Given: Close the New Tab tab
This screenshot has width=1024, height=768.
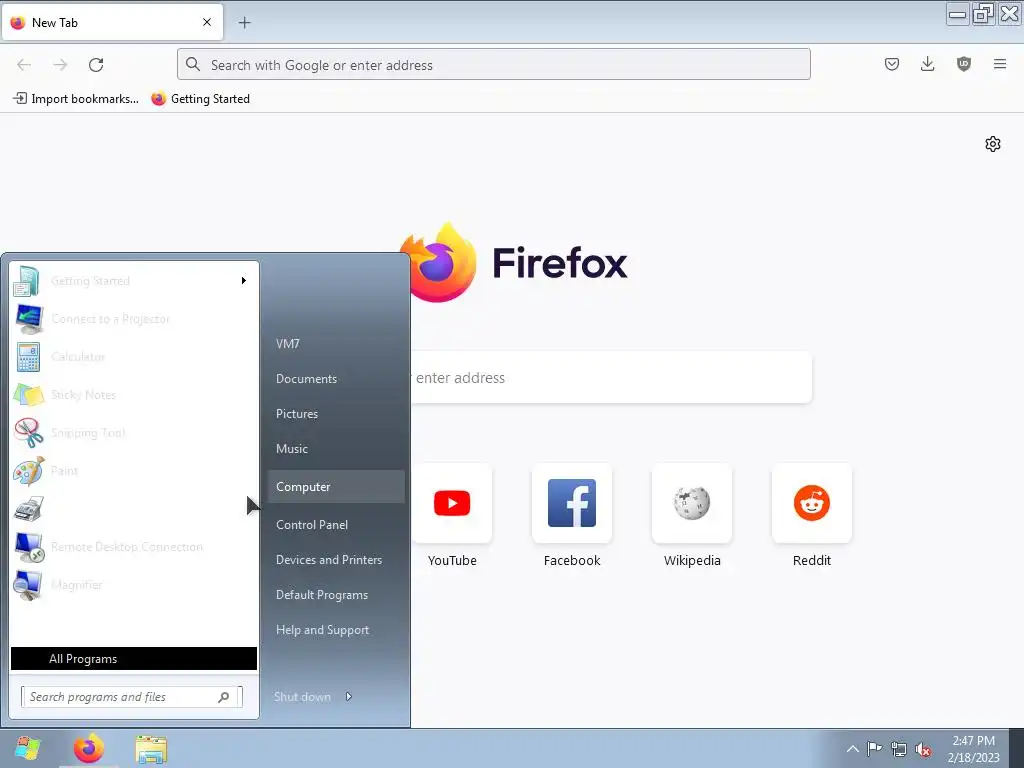Looking at the screenshot, I should point(207,22).
